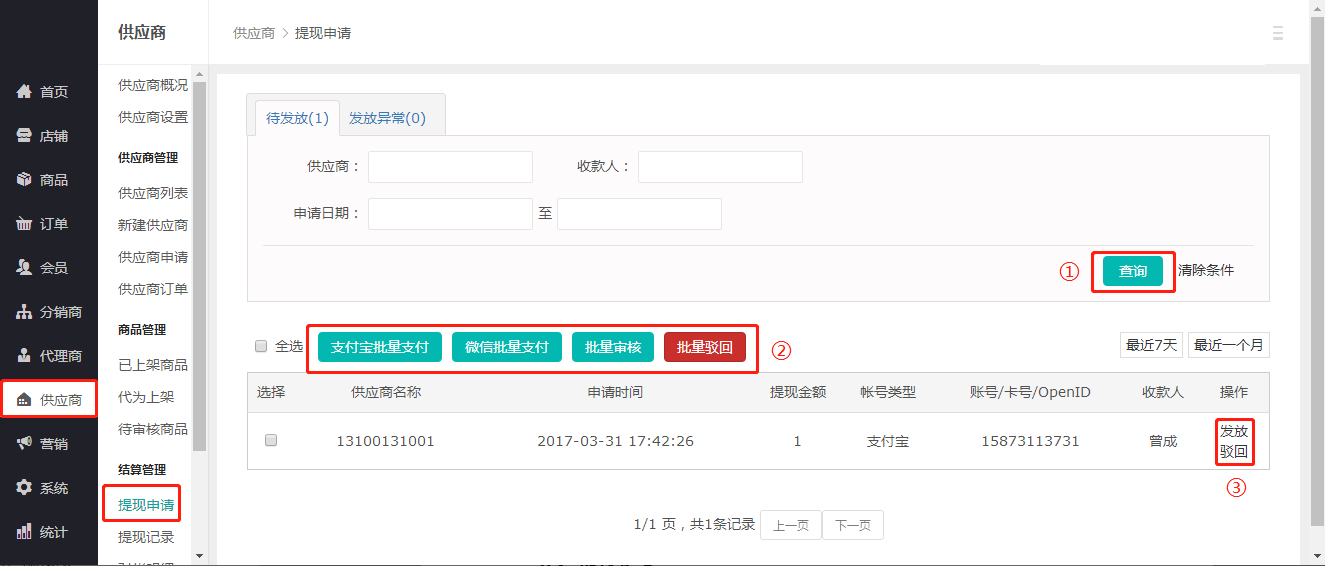
Task: Click the 查询 search button
Action: click(1132, 271)
